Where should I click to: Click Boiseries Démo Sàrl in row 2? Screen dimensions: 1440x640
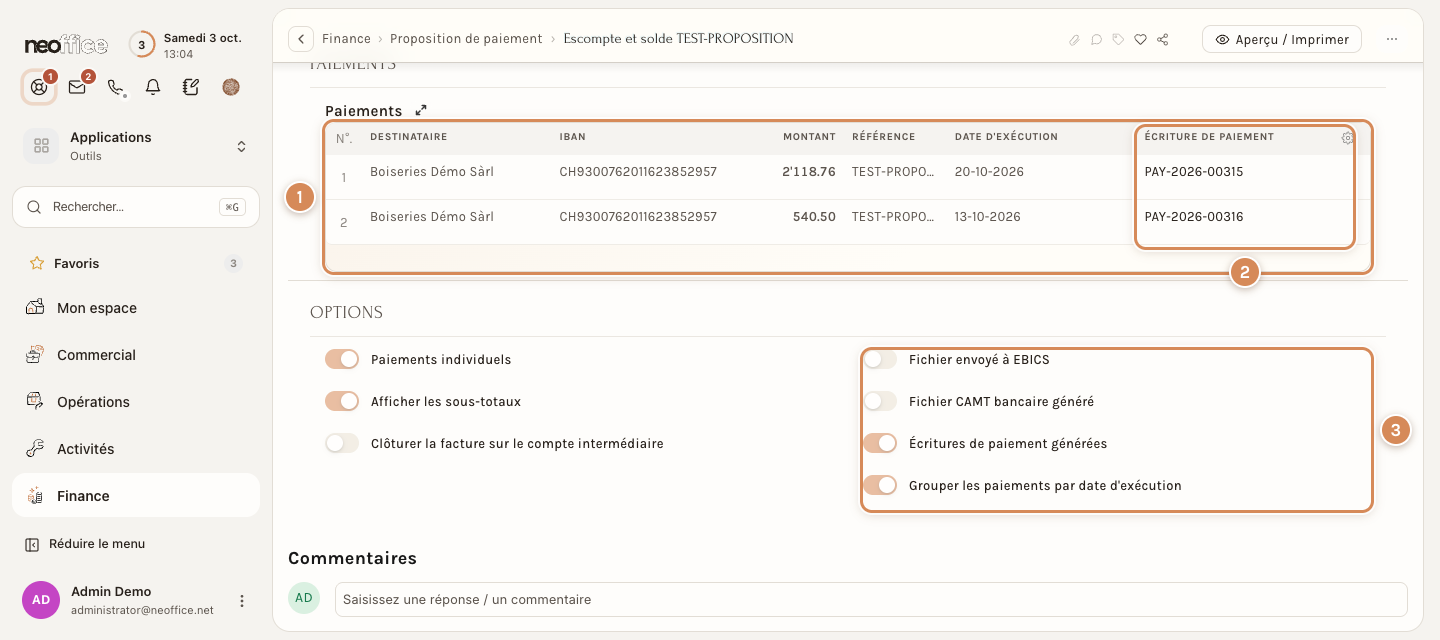432,217
